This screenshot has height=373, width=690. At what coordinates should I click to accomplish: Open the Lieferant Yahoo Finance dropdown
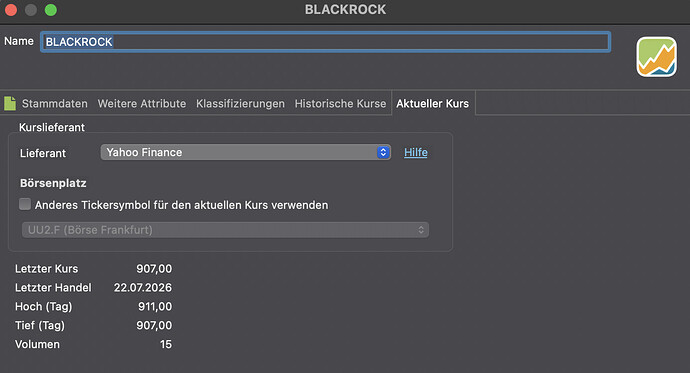(x=246, y=152)
